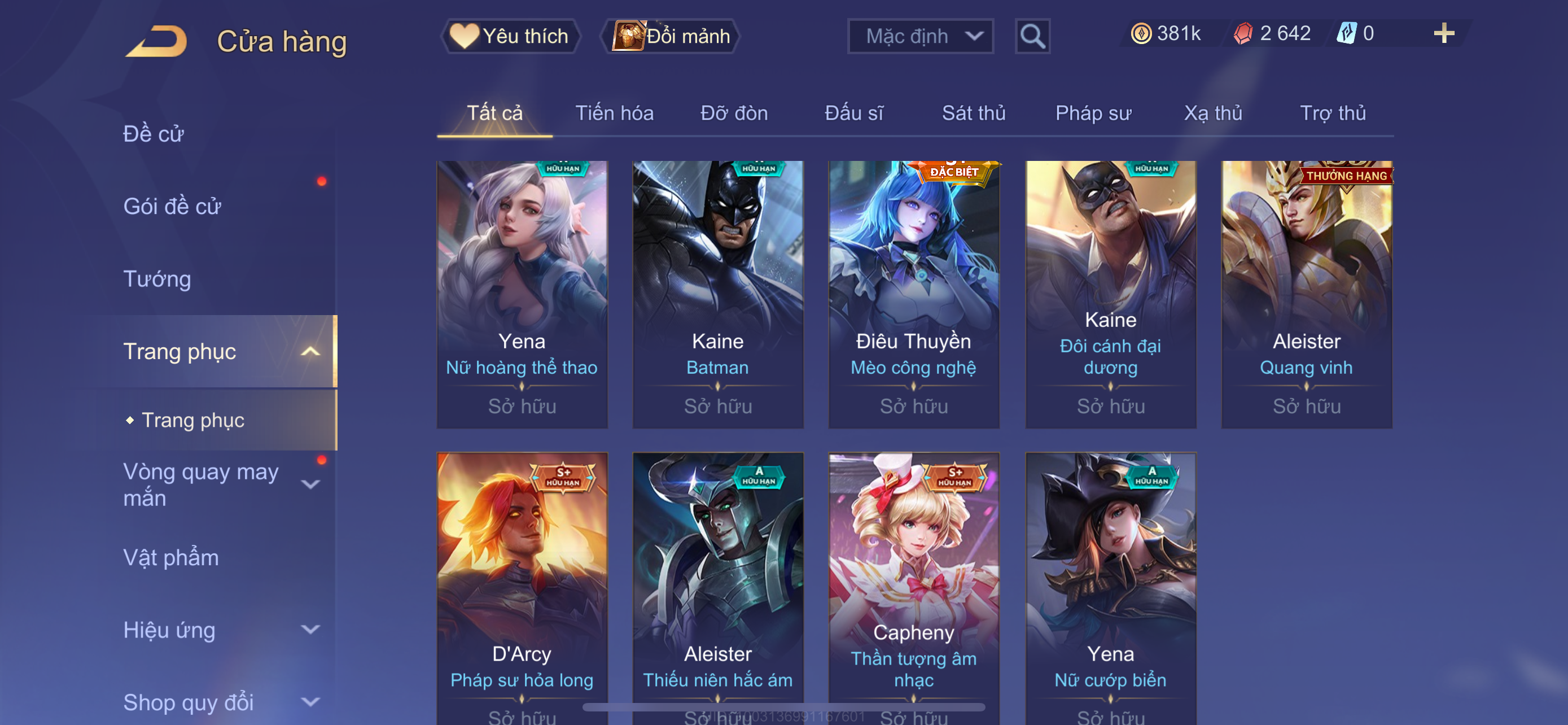The image size is (1568, 725).
Task: Select Điêu Thuyền Mèo công nghệ skin card
Action: coord(914,295)
